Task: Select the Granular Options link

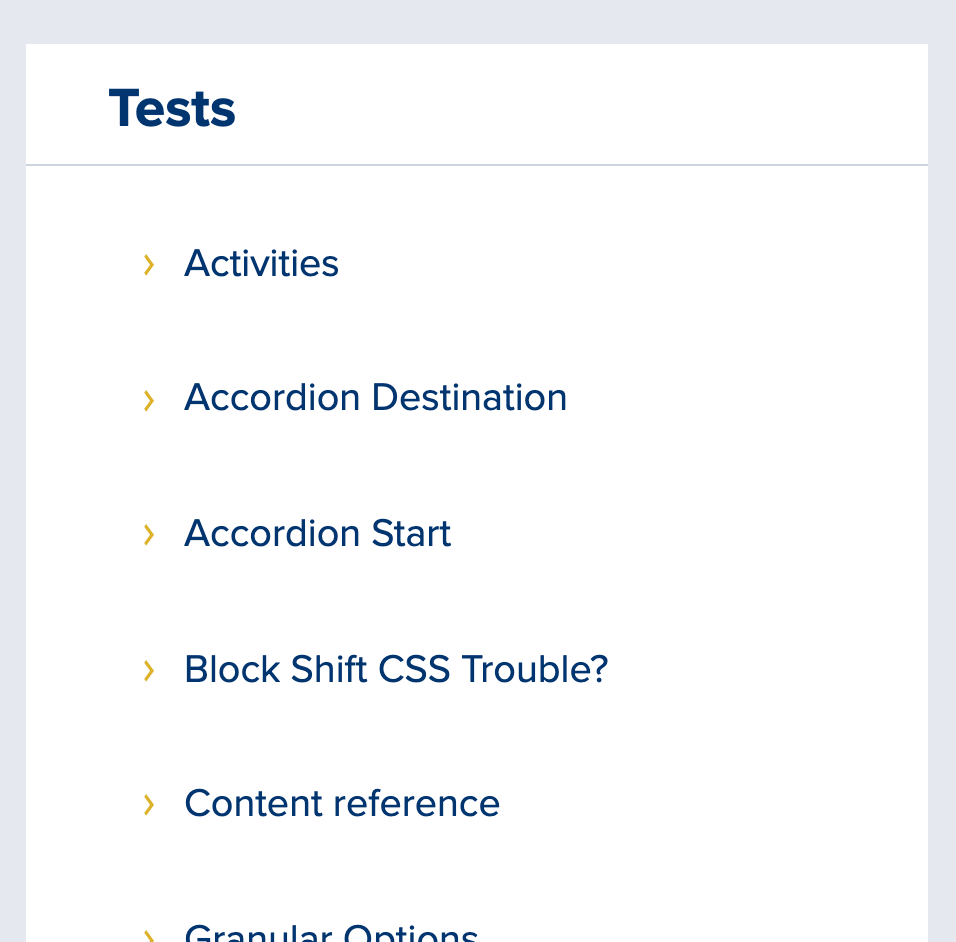Action: [x=331, y=935]
